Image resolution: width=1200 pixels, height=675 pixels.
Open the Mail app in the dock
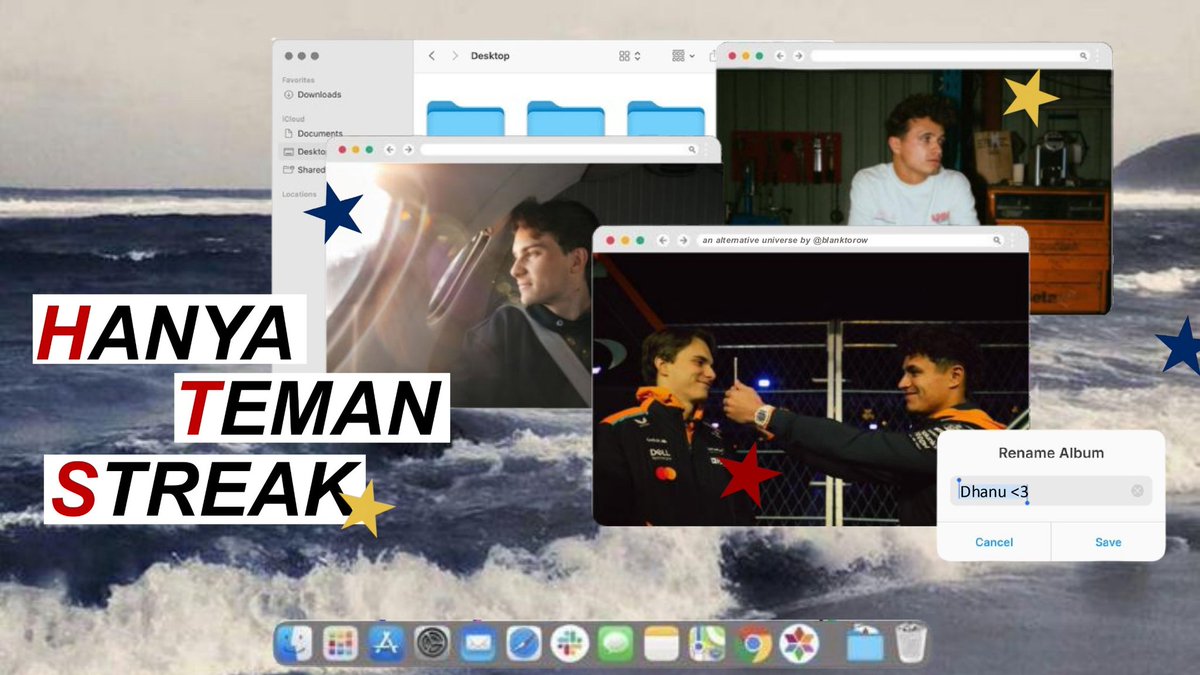point(478,644)
